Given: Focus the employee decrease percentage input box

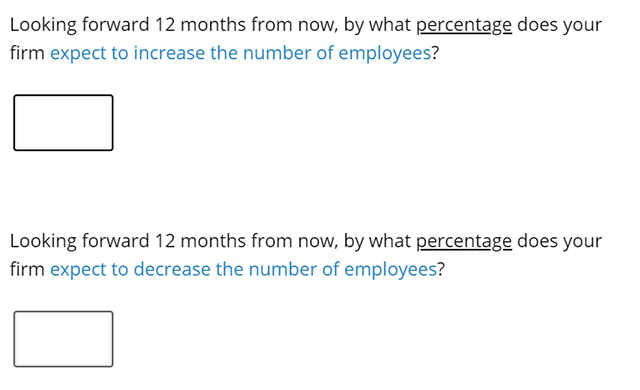Looking at the screenshot, I should pos(63,339).
